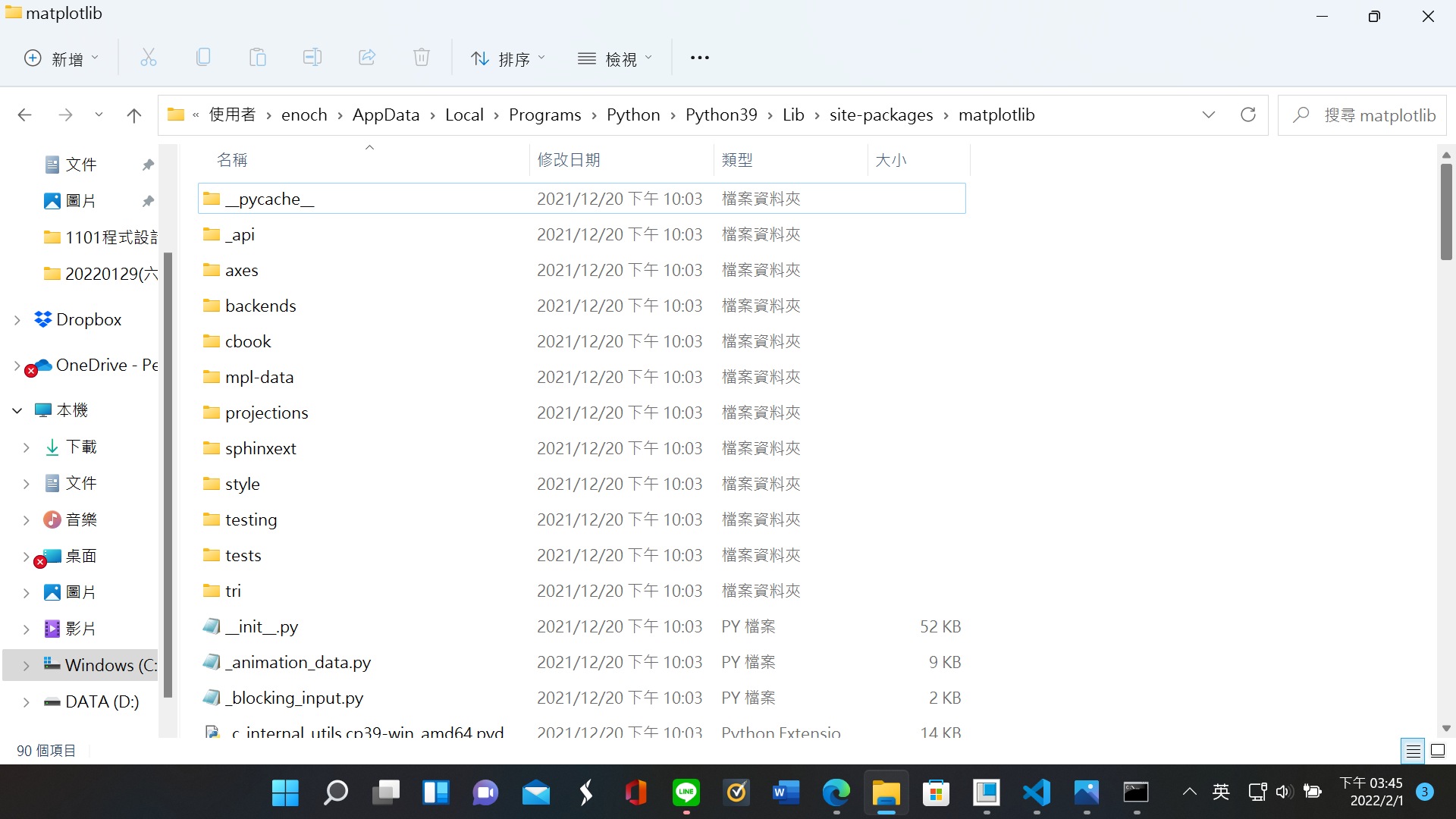The height and width of the screenshot is (819, 1456).
Task: Switch to details view at bottom right
Action: pyautogui.click(x=1412, y=750)
